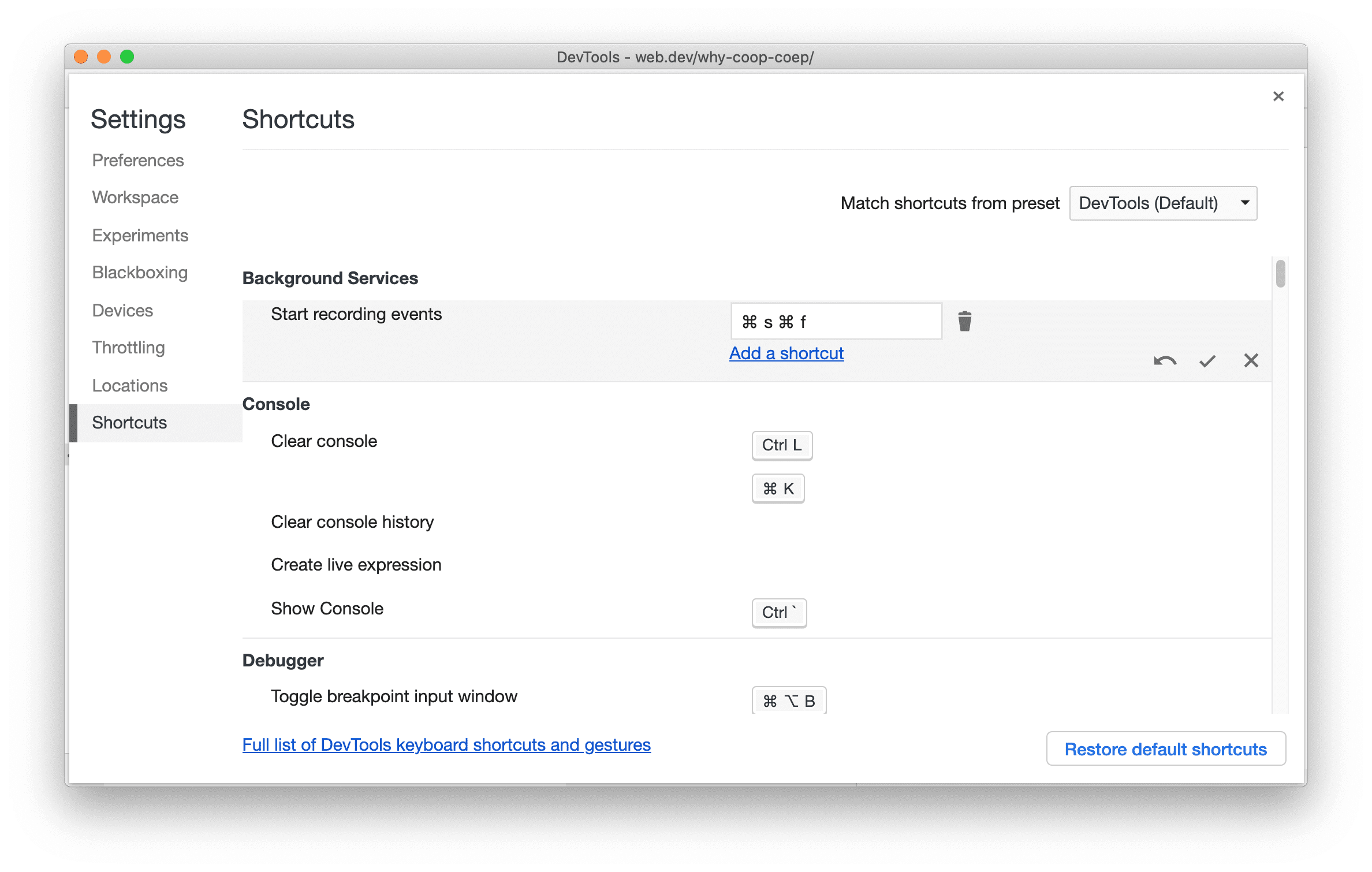
Task: Expand the Console section
Action: pyautogui.click(x=277, y=405)
